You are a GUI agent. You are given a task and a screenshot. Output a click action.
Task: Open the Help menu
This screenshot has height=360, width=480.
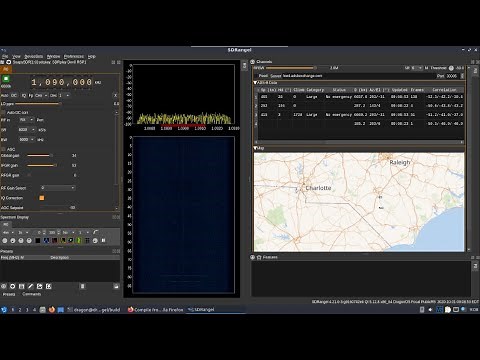pos(92,56)
